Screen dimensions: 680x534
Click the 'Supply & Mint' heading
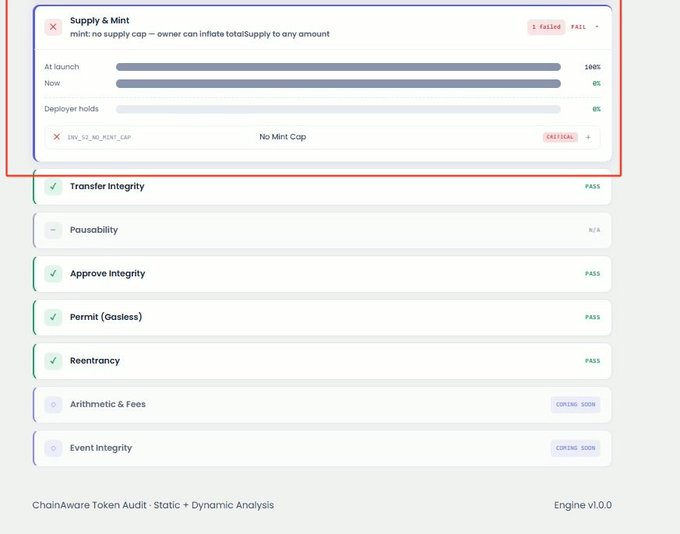point(100,20)
